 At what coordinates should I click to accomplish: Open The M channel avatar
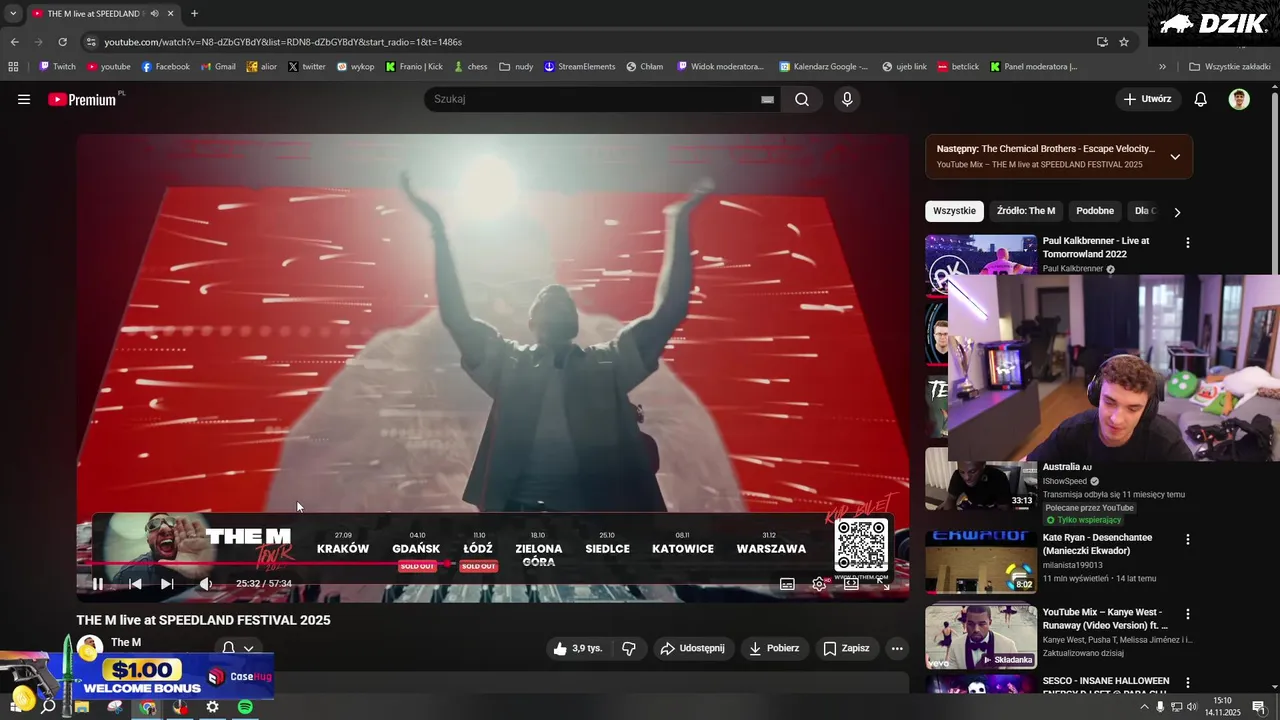pos(90,647)
